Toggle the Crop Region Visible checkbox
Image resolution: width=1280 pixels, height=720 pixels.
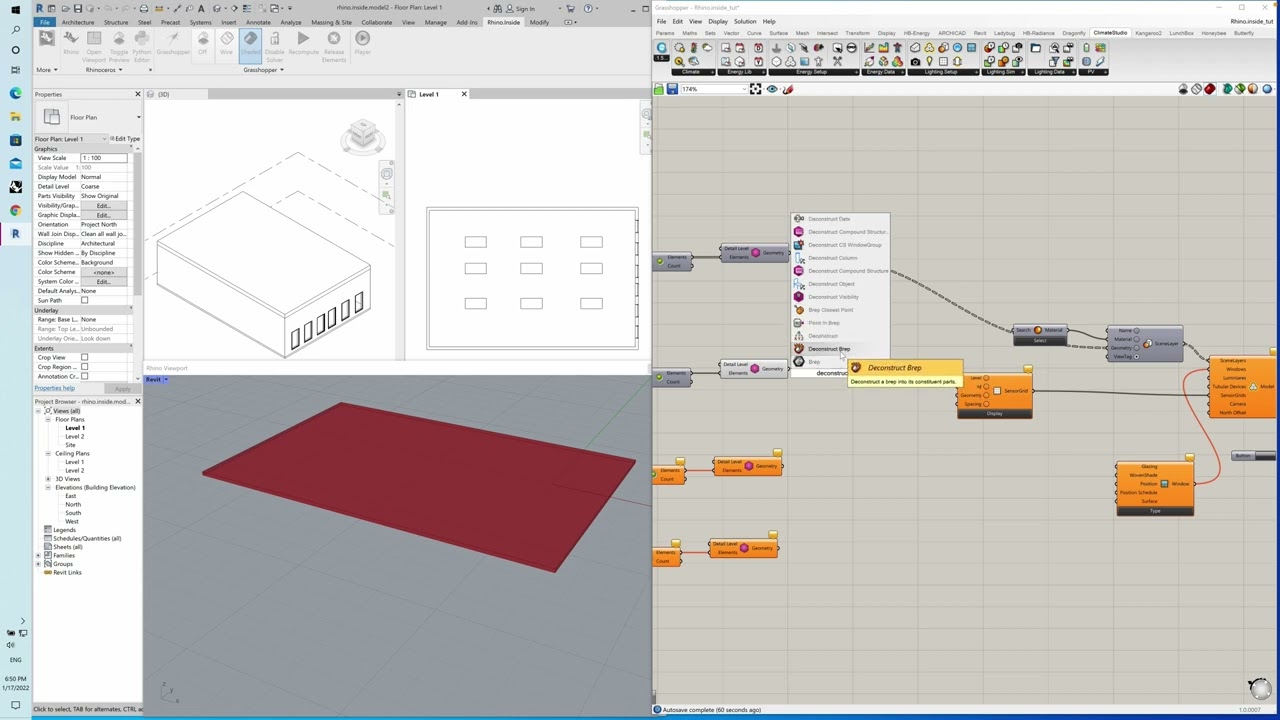click(x=84, y=367)
